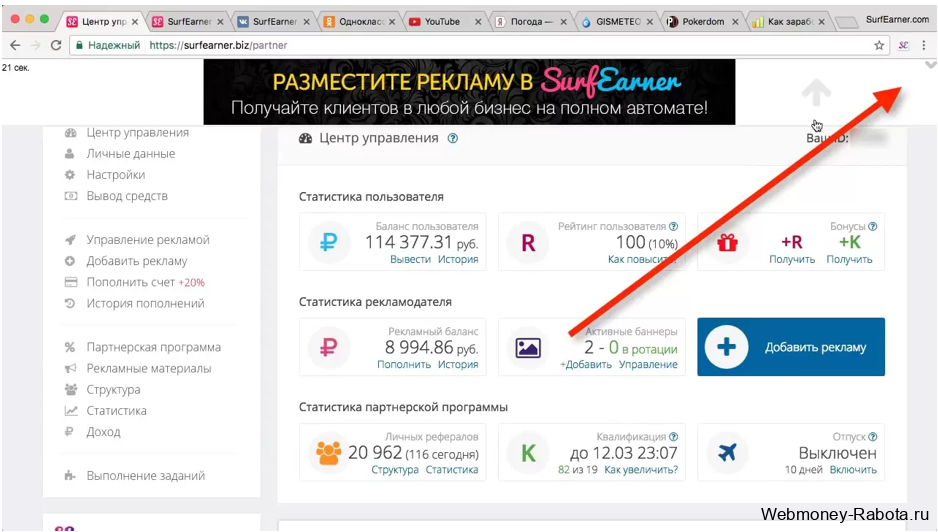Click the plus circle on Добавить рекламу button
The height and width of the screenshot is (532, 938).
pos(726,347)
